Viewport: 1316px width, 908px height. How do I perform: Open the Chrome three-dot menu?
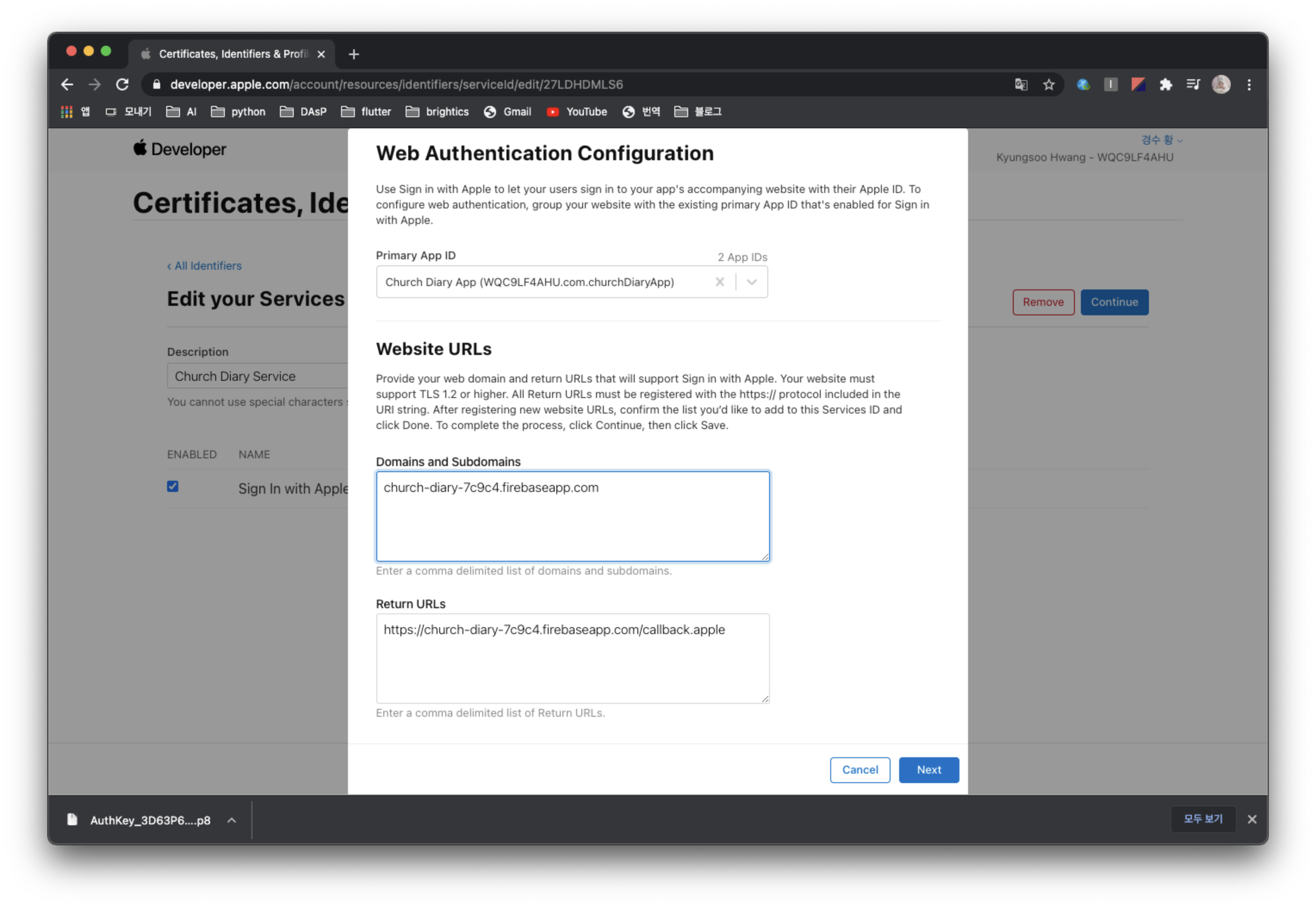tap(1249, 85)
